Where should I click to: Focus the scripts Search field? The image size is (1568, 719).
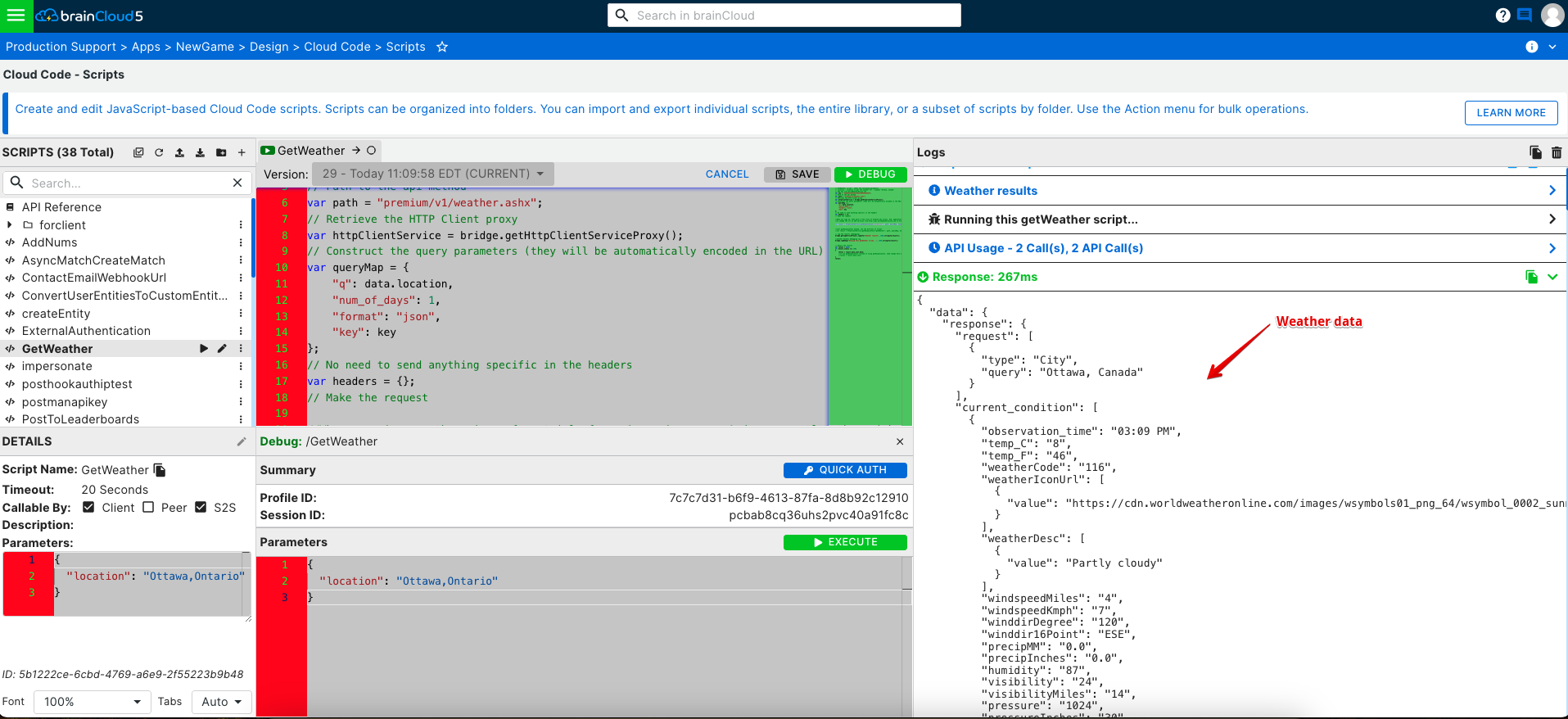[127, 183]
